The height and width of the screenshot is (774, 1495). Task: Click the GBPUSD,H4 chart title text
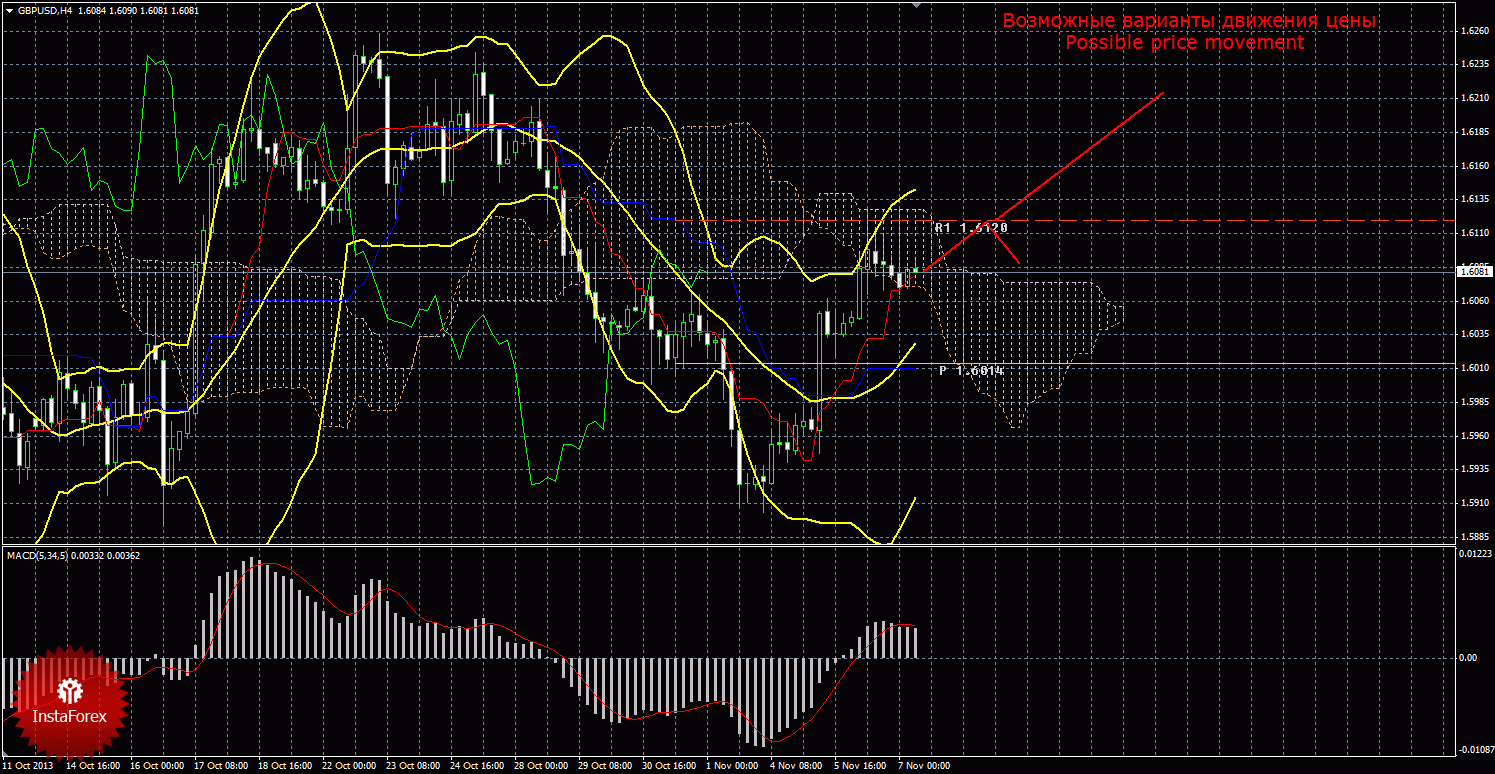(x=44, y=11)
